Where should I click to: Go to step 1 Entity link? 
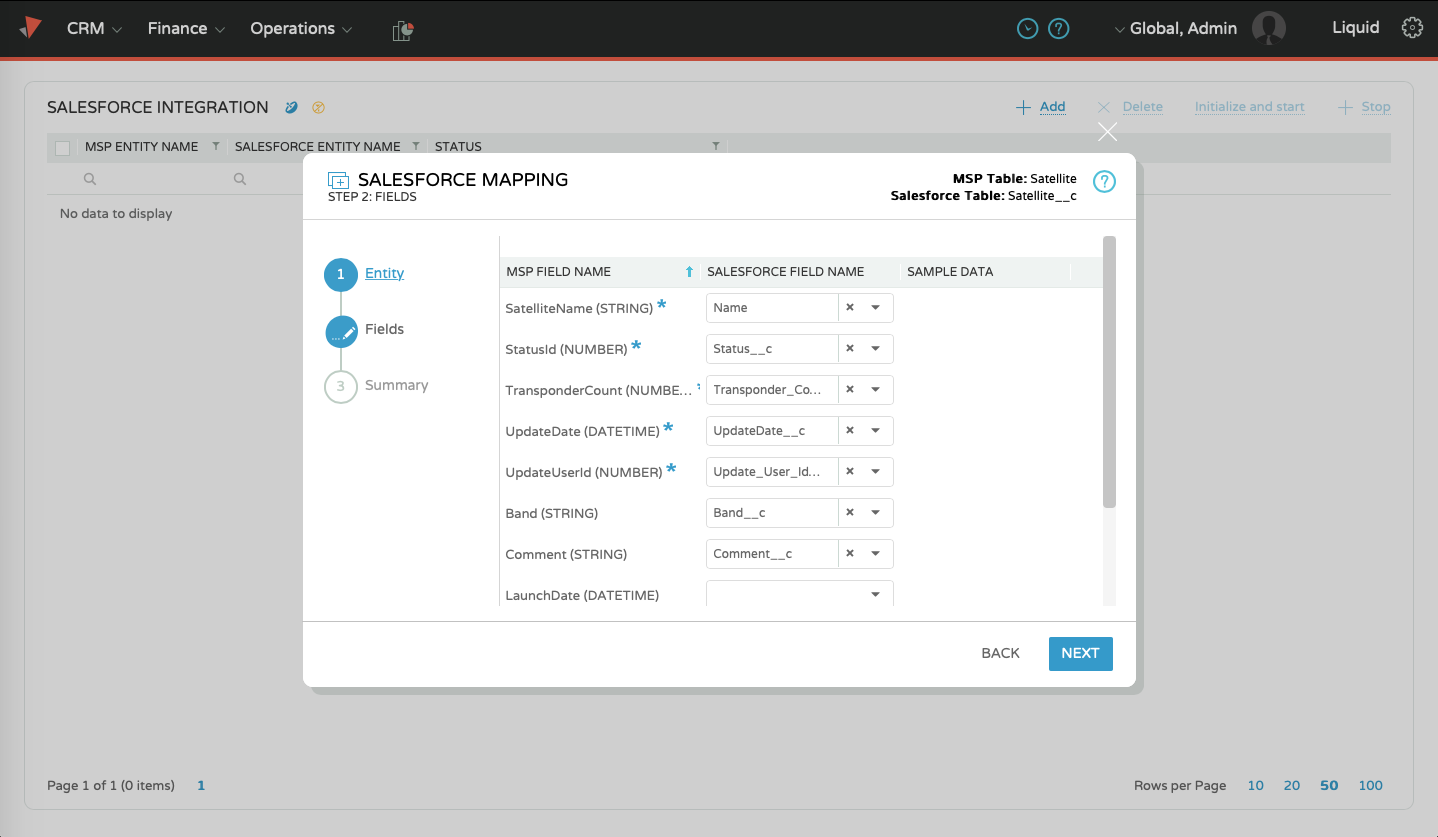click(x=384, y=273)
